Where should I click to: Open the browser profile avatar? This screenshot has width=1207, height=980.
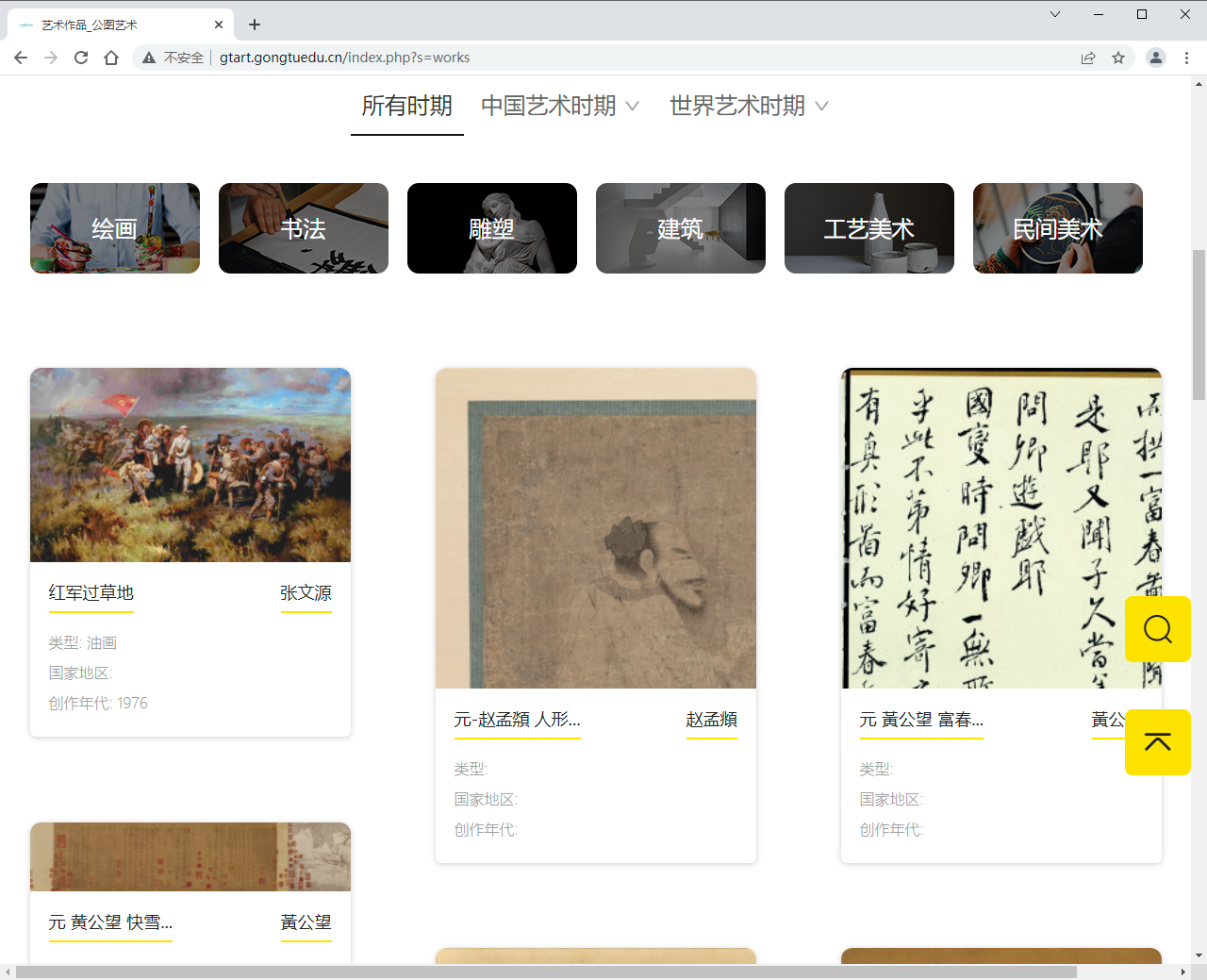(1155, 58)
